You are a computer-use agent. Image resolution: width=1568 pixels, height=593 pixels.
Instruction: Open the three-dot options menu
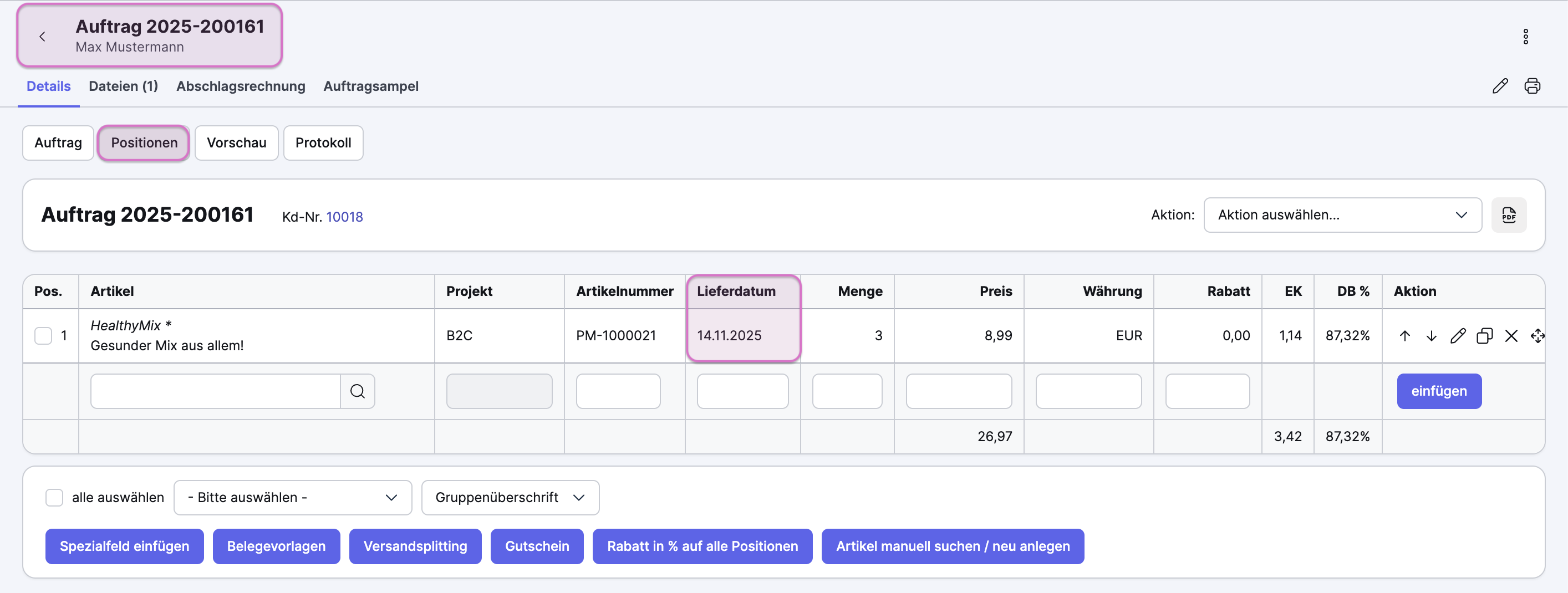click(x=1525, y=37)
